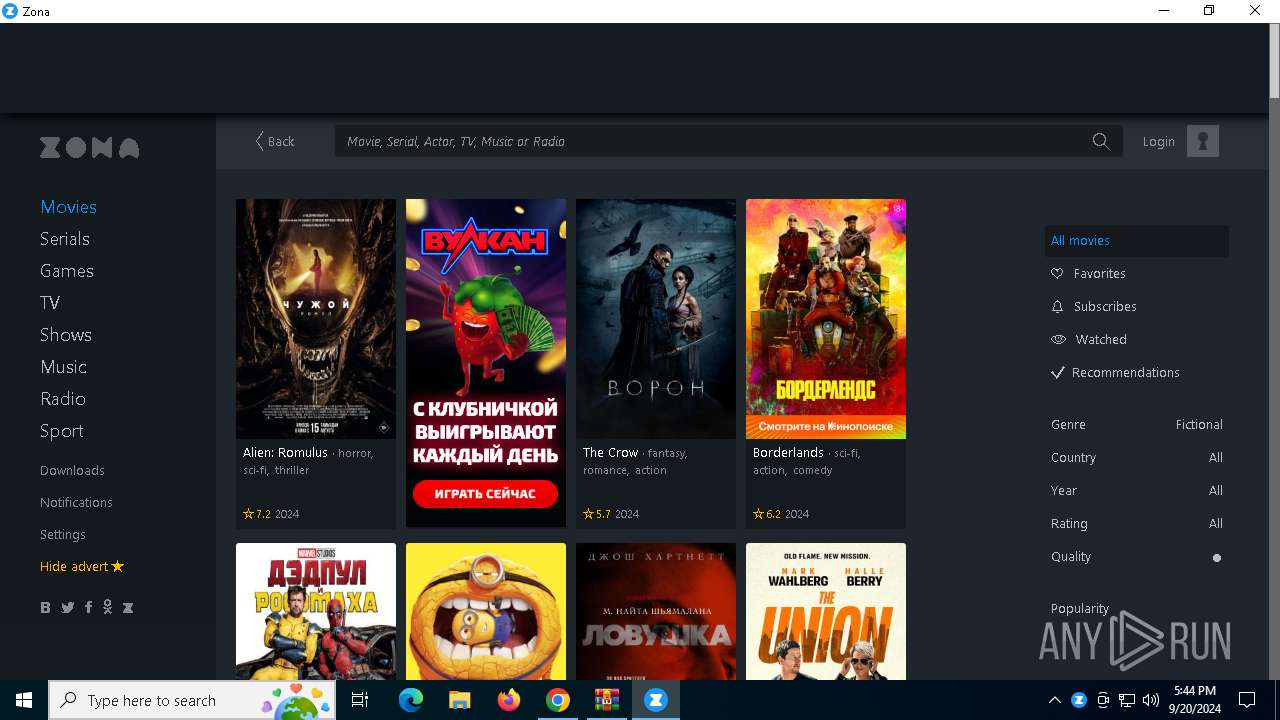Image resolution: width=1280 pixels, height=720 pixels.
Task: Click the Vulkan casino advert banner
Action: [x=486, y=363]
